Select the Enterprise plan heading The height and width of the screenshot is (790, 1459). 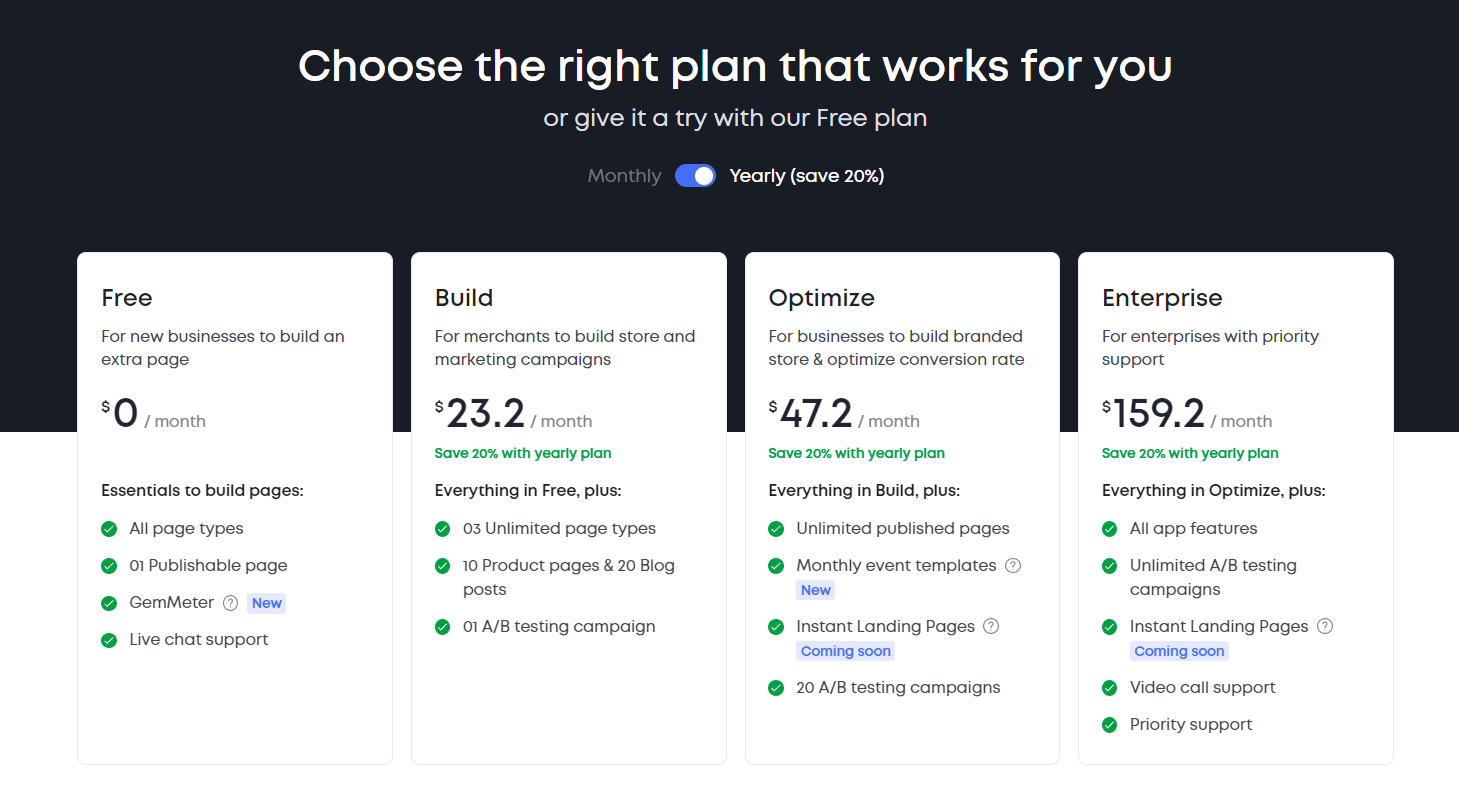[x=1162, y=298]
